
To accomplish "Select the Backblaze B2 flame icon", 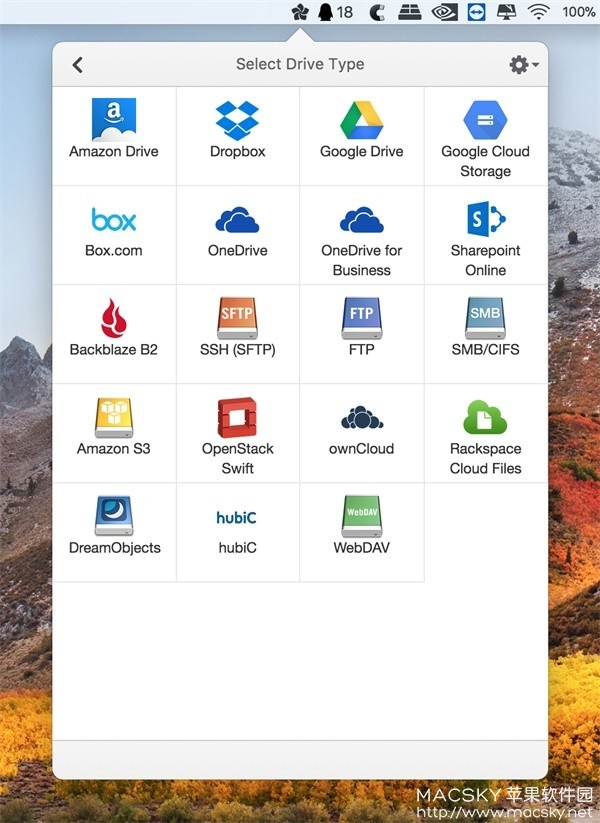I will point(114,318).
